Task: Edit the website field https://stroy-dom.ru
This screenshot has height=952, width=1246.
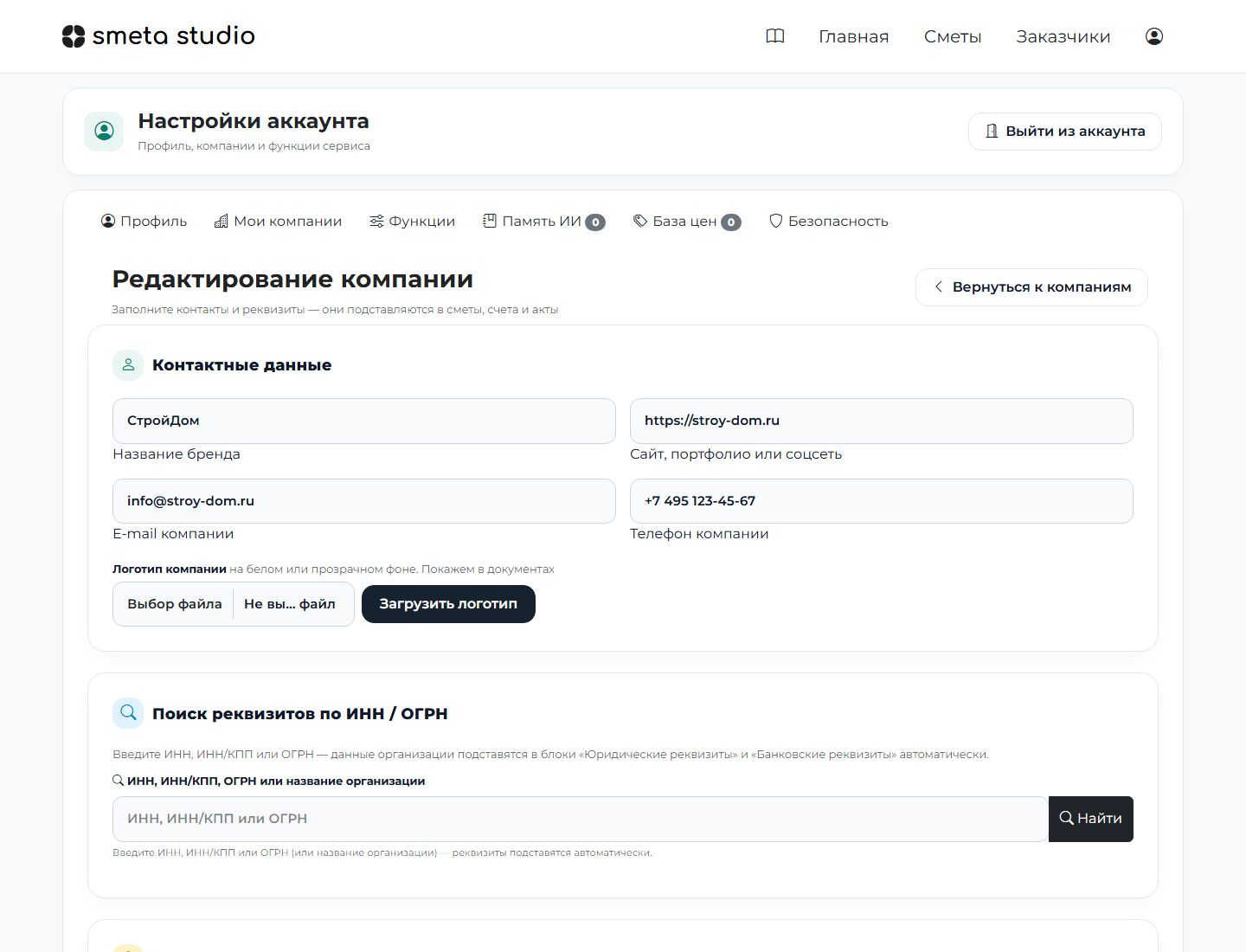Action: pos(882,421)
